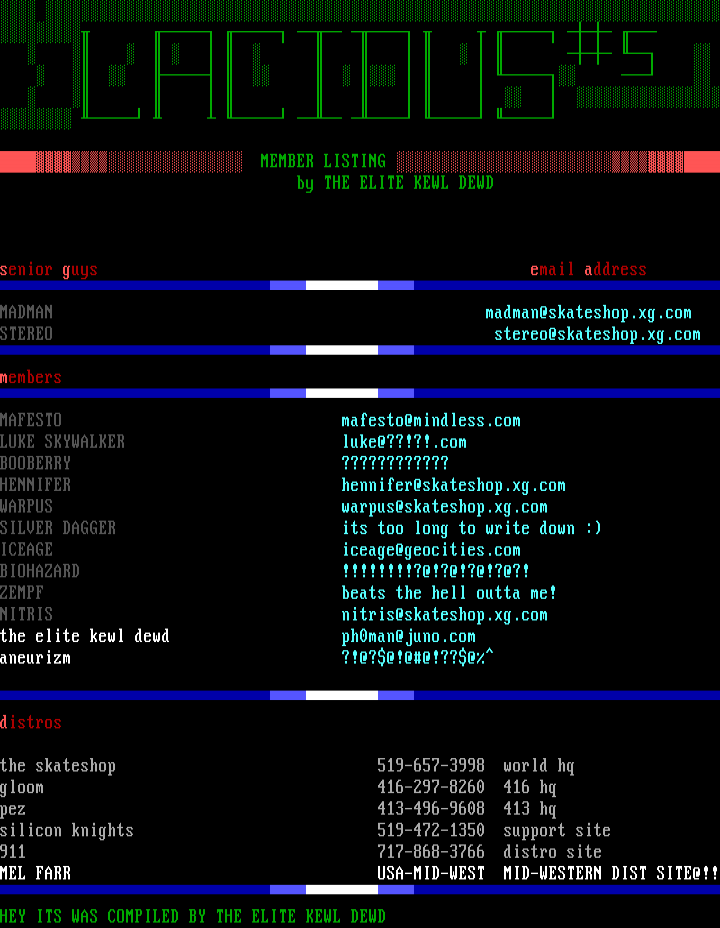Image resolution: width=720 pixels, height=928 pixels.
Task: Click the 'distros' section heading
Action: 31,723
